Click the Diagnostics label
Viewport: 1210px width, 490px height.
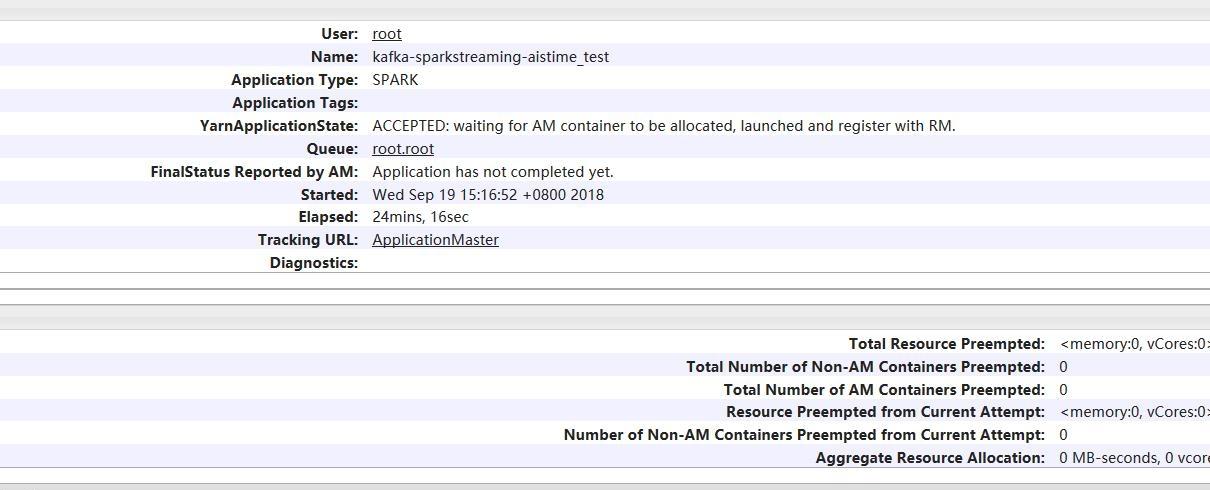tap(314, 263)
